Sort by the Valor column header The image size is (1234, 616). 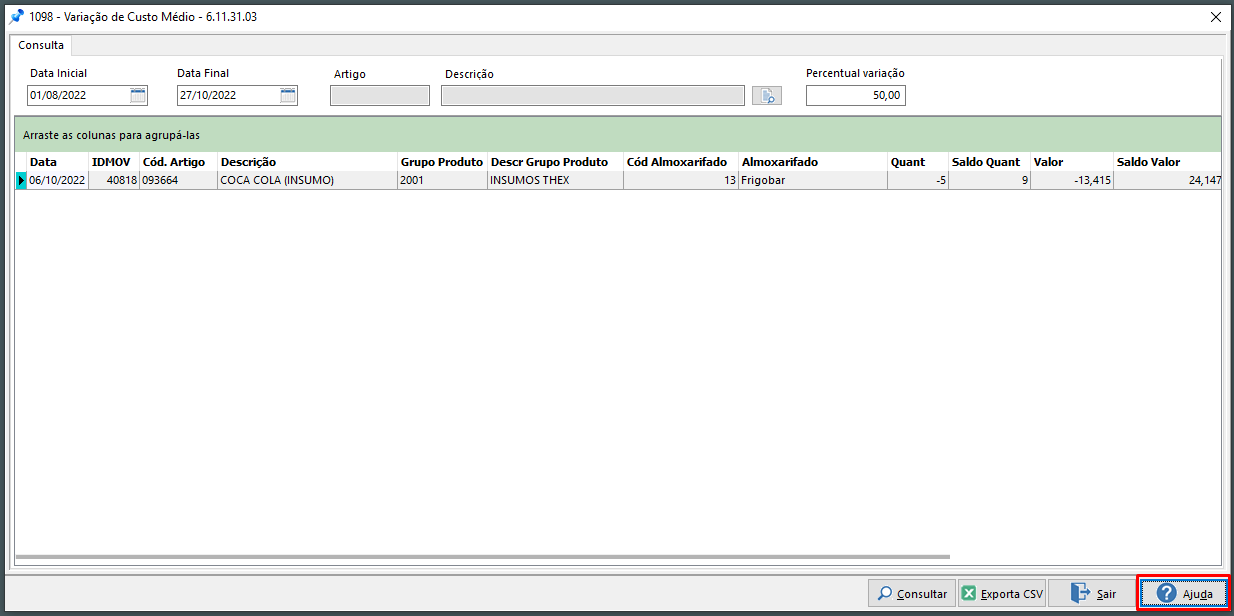click(1072, 162)
